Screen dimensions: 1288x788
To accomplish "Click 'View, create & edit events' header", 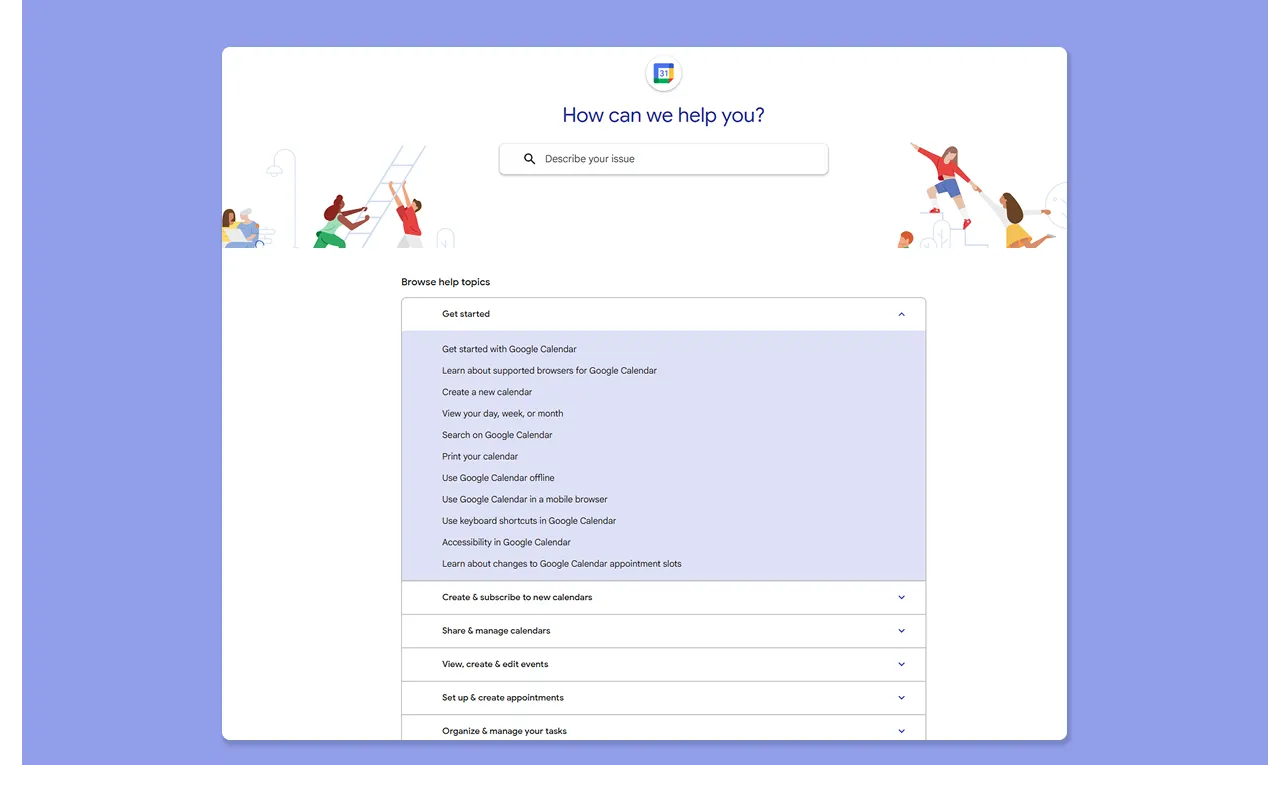I will tap(664, 665).
